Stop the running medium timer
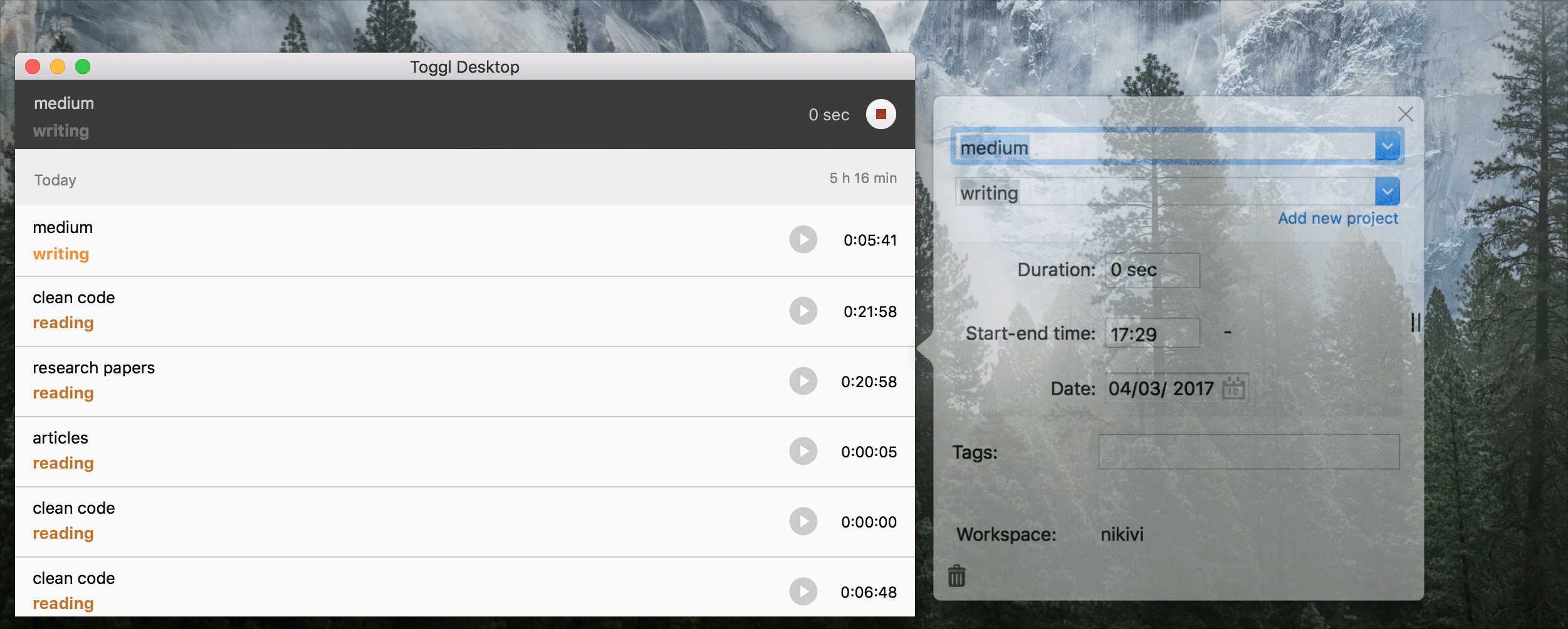Screen dimensions: 1568x629 pos(881,114)
